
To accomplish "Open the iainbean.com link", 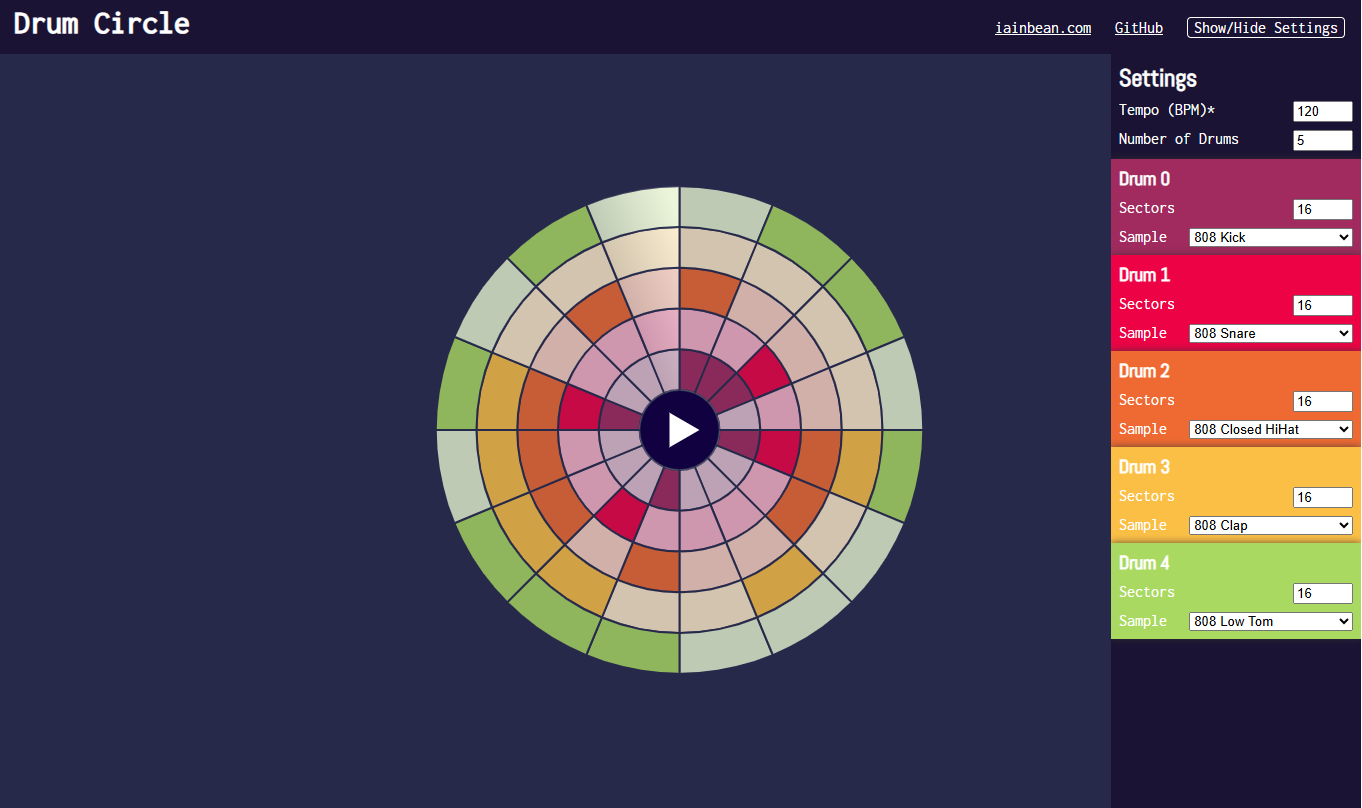I will (x=1042, y=28).
